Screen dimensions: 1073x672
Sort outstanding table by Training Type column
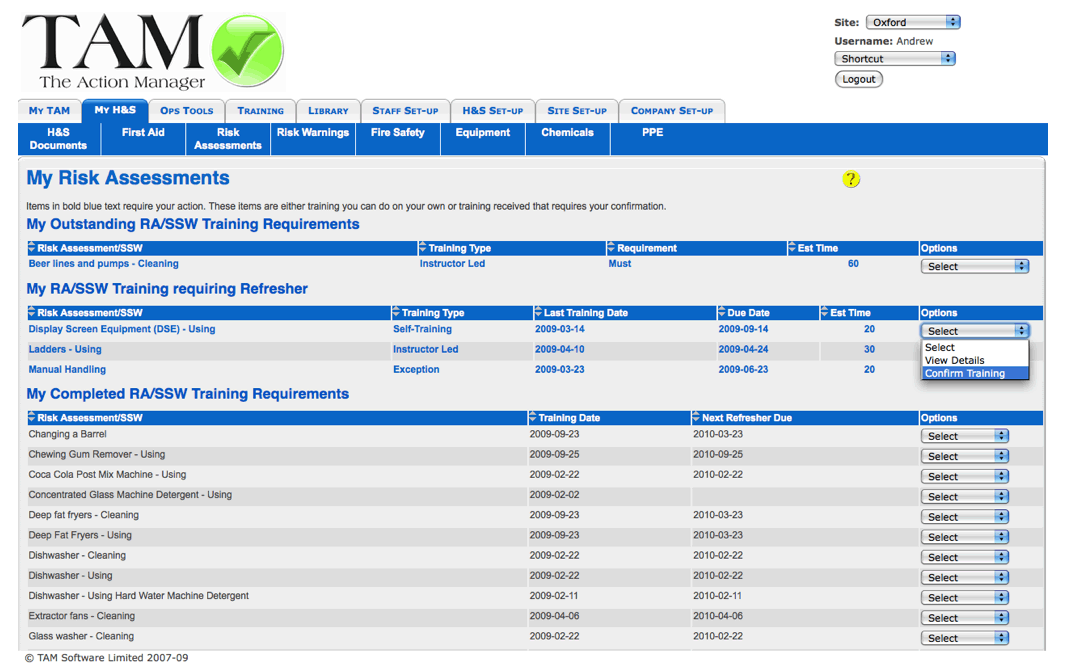tap(459, 248)
